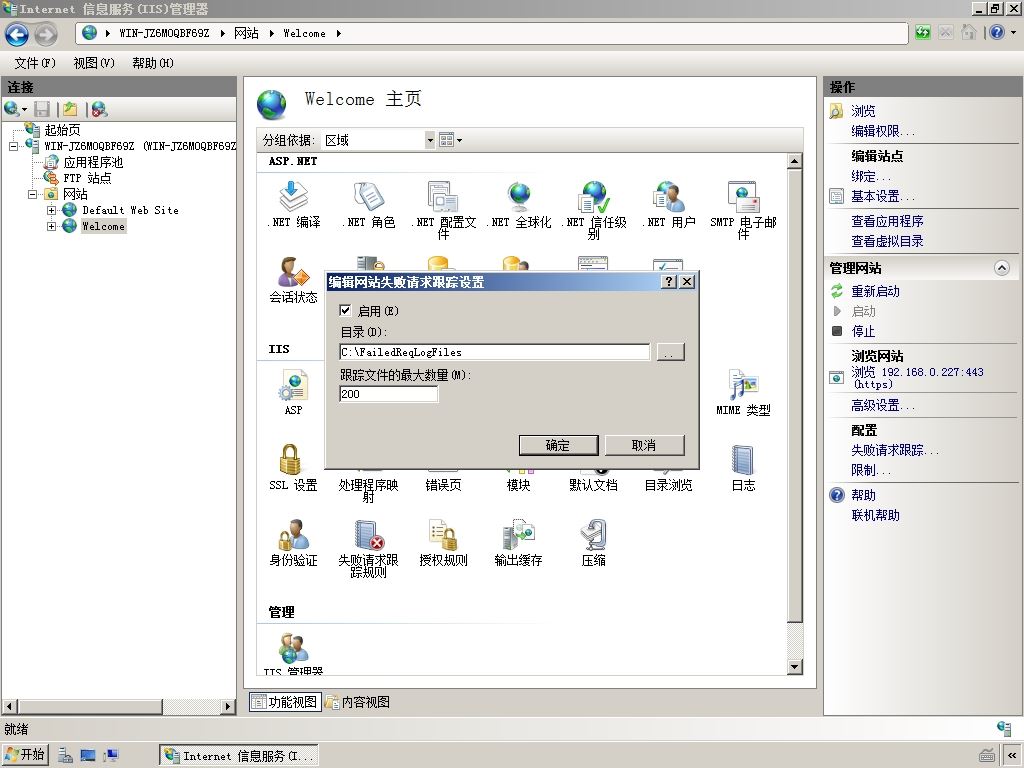Click the 跟踪文件的最大数量 input field
The height and width of the screenshot is (768, 1024).
(x=389, y=394)
